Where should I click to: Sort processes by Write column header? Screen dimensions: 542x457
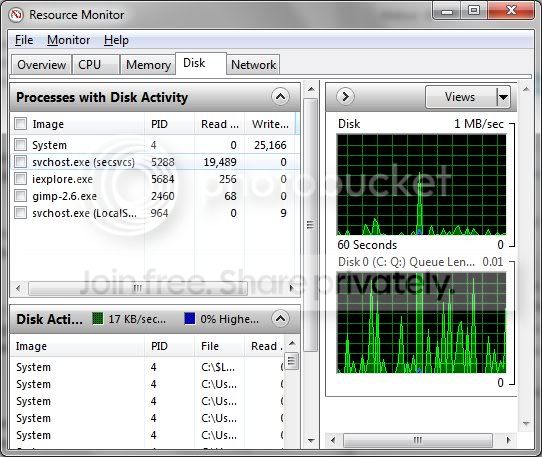[270, 124]
